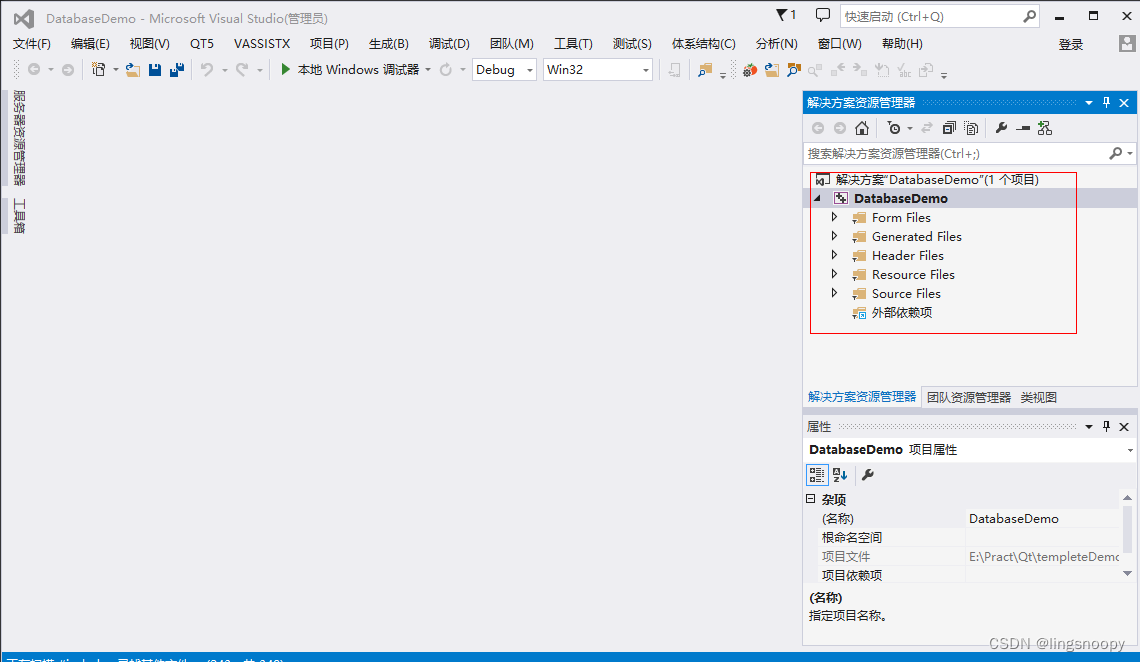Expand the Source Files folder
1140x662 pixels.
pos(834,293)
